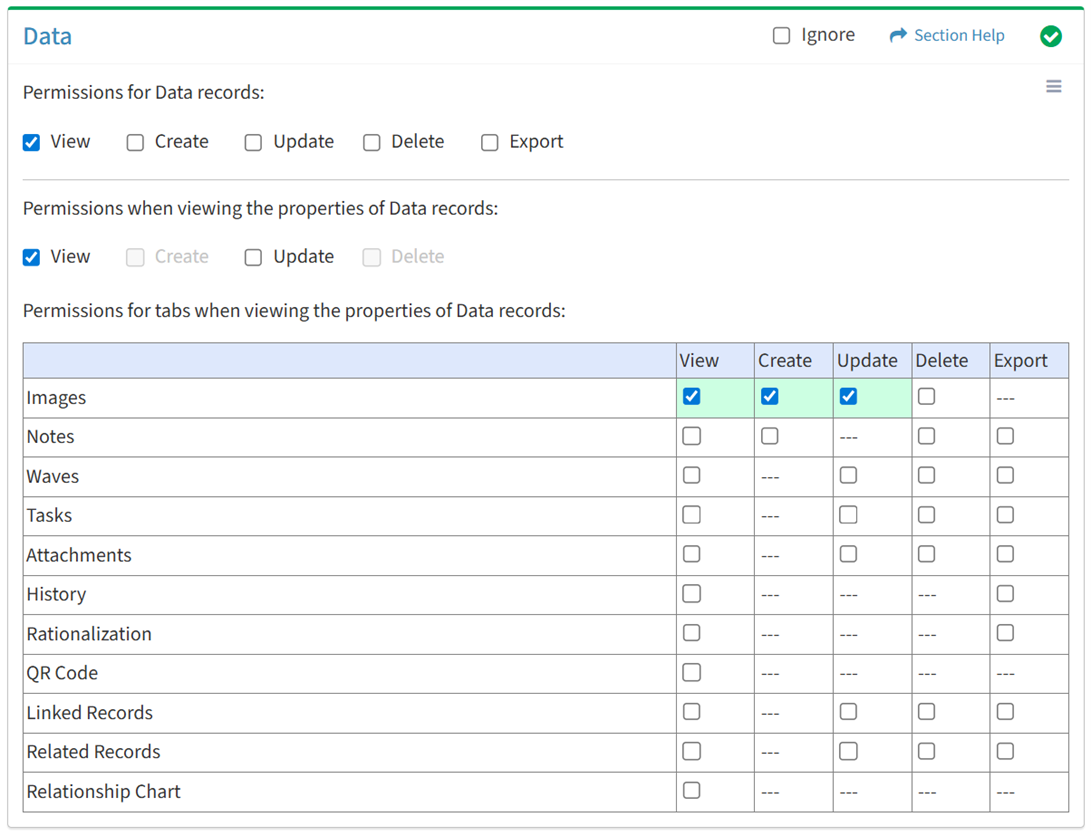Enable Create permission for Data records

point(135,142)
